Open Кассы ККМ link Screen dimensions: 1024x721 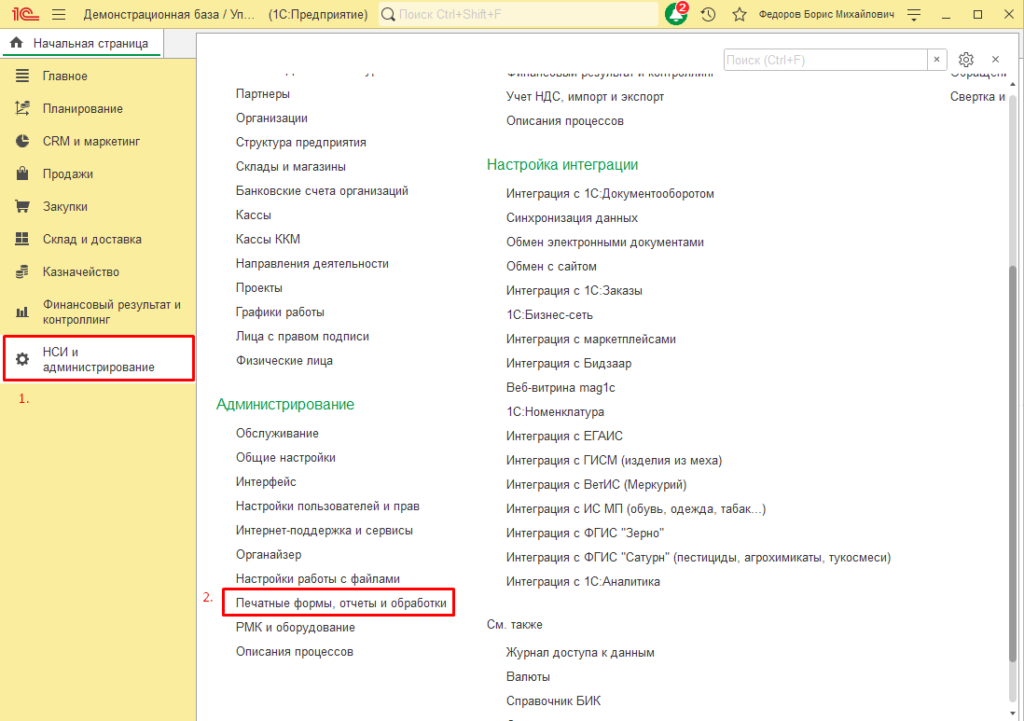click(268, 239)
